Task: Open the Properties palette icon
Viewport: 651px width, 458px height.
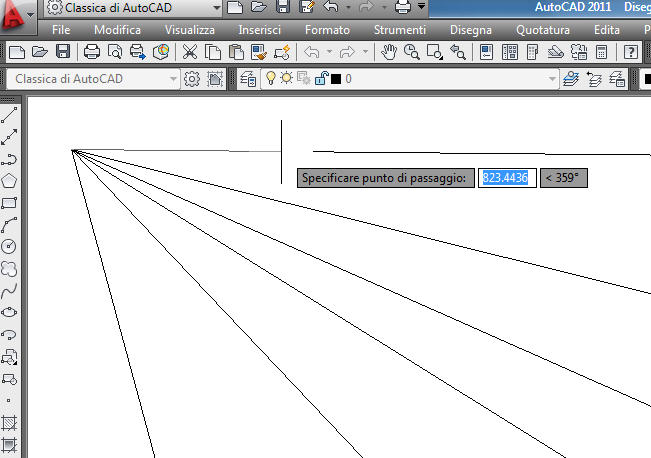Action: (x=486, y=52)
